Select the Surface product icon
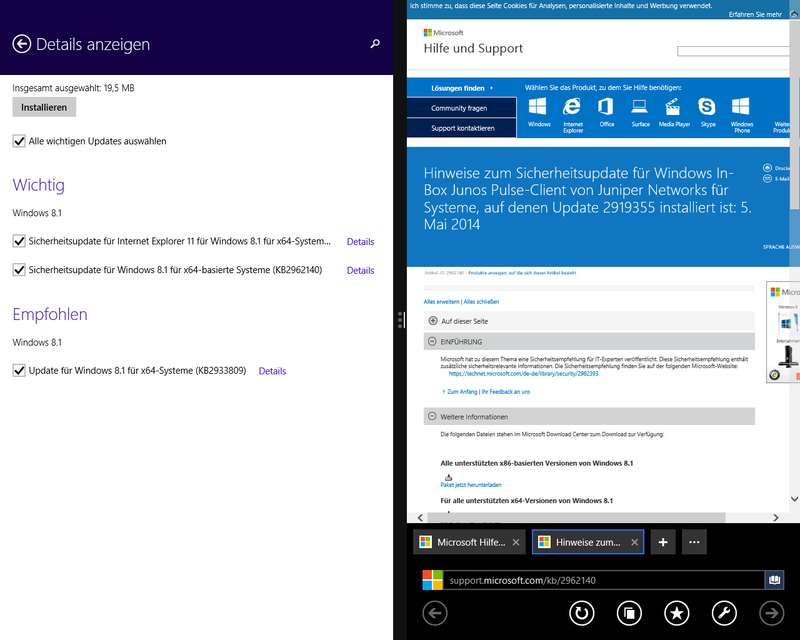 [x=640, y=112]
